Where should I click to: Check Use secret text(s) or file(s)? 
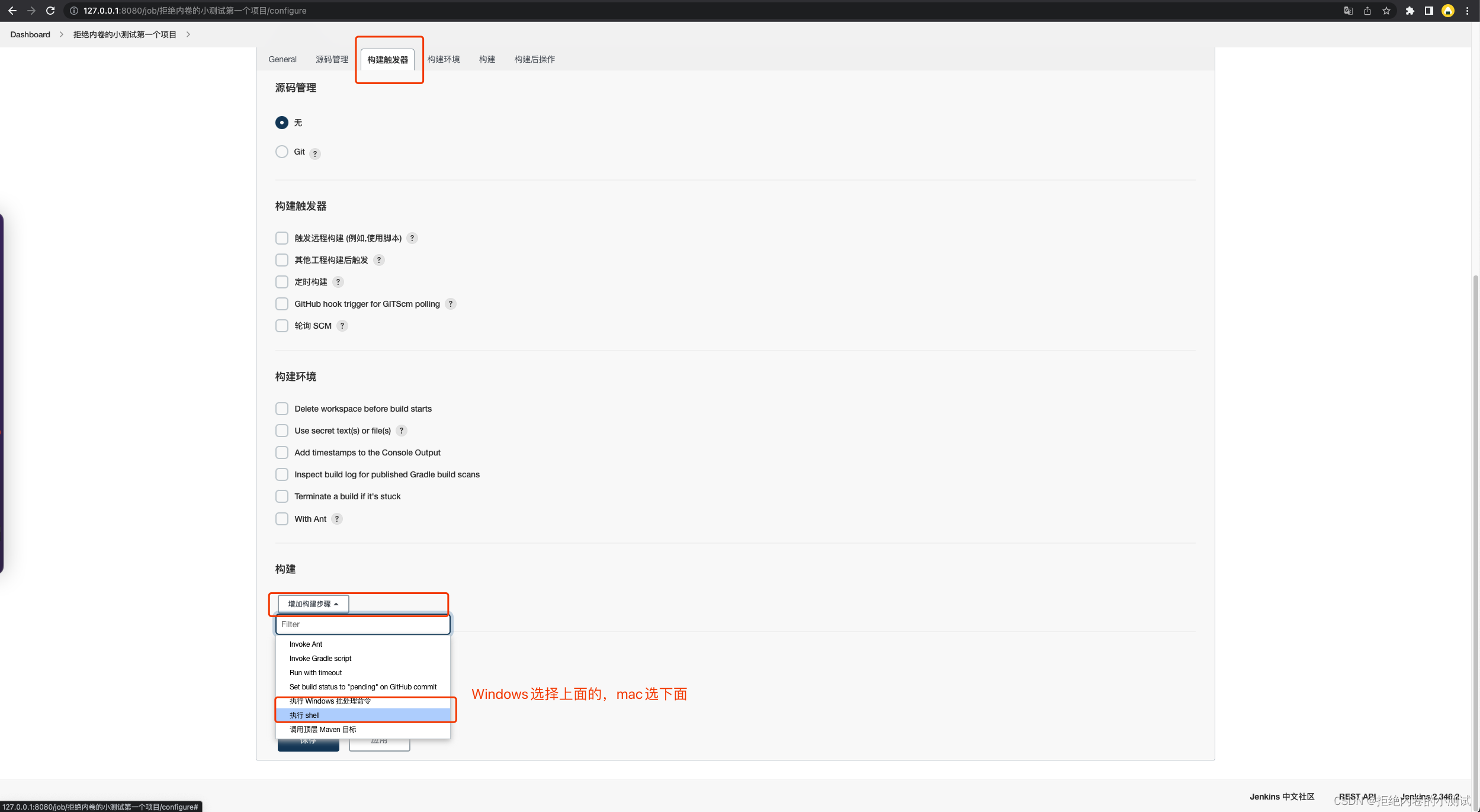(282, 431)
